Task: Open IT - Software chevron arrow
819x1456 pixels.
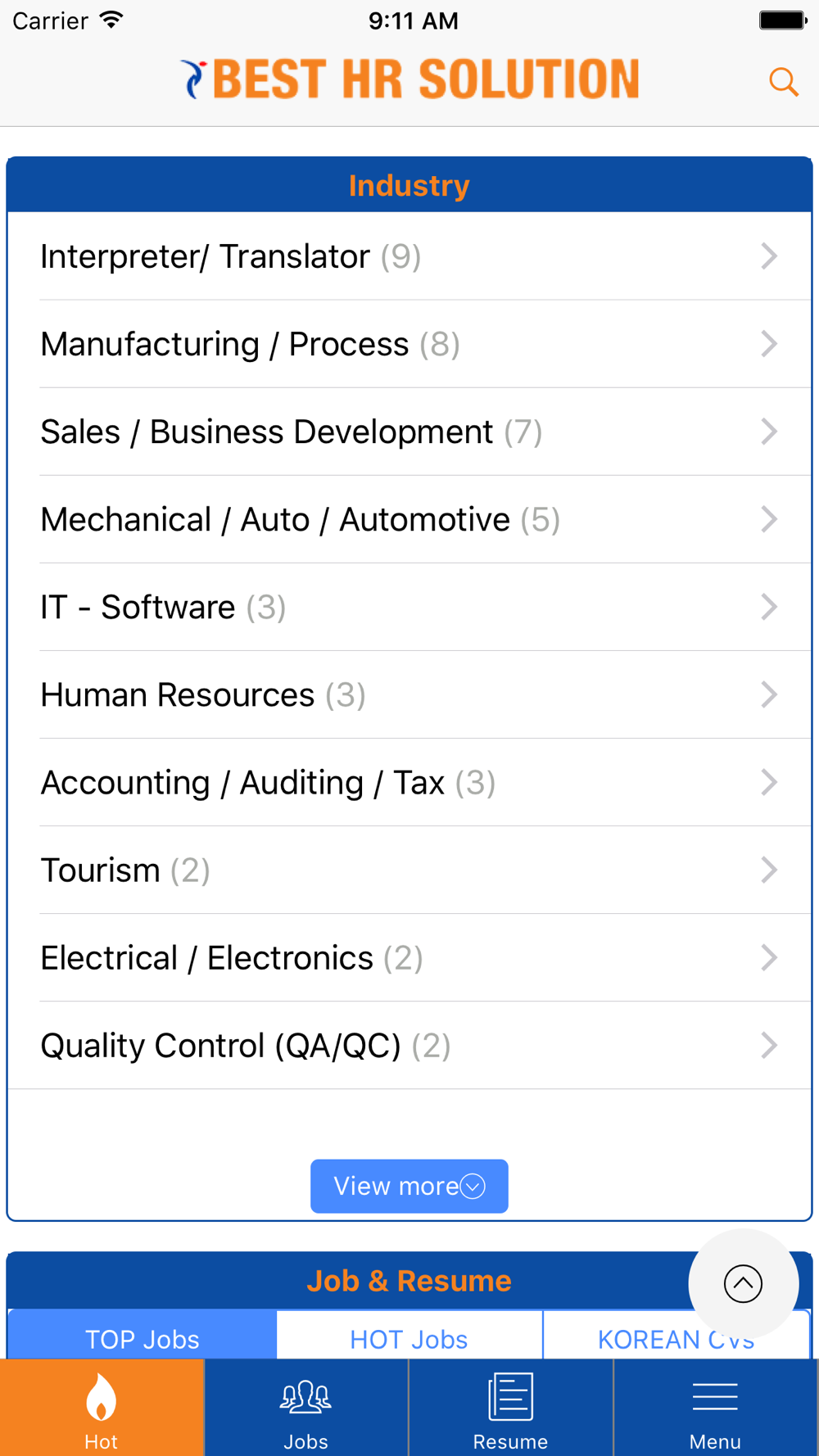Action: point(768,607)
